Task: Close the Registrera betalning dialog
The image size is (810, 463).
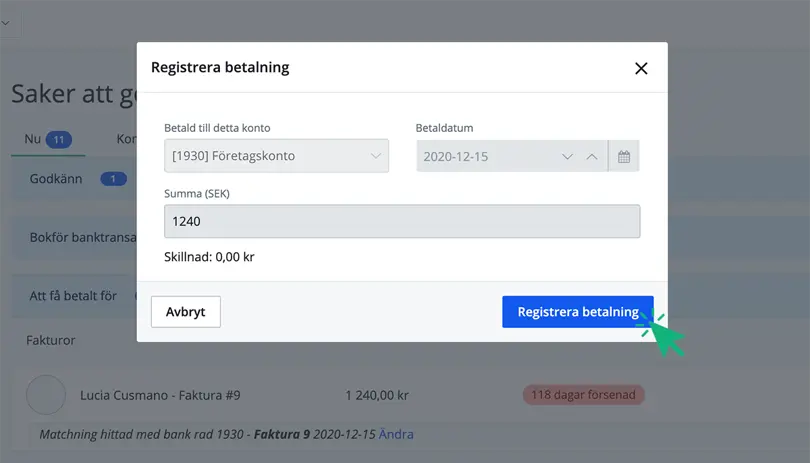Action: pos(641,68)
